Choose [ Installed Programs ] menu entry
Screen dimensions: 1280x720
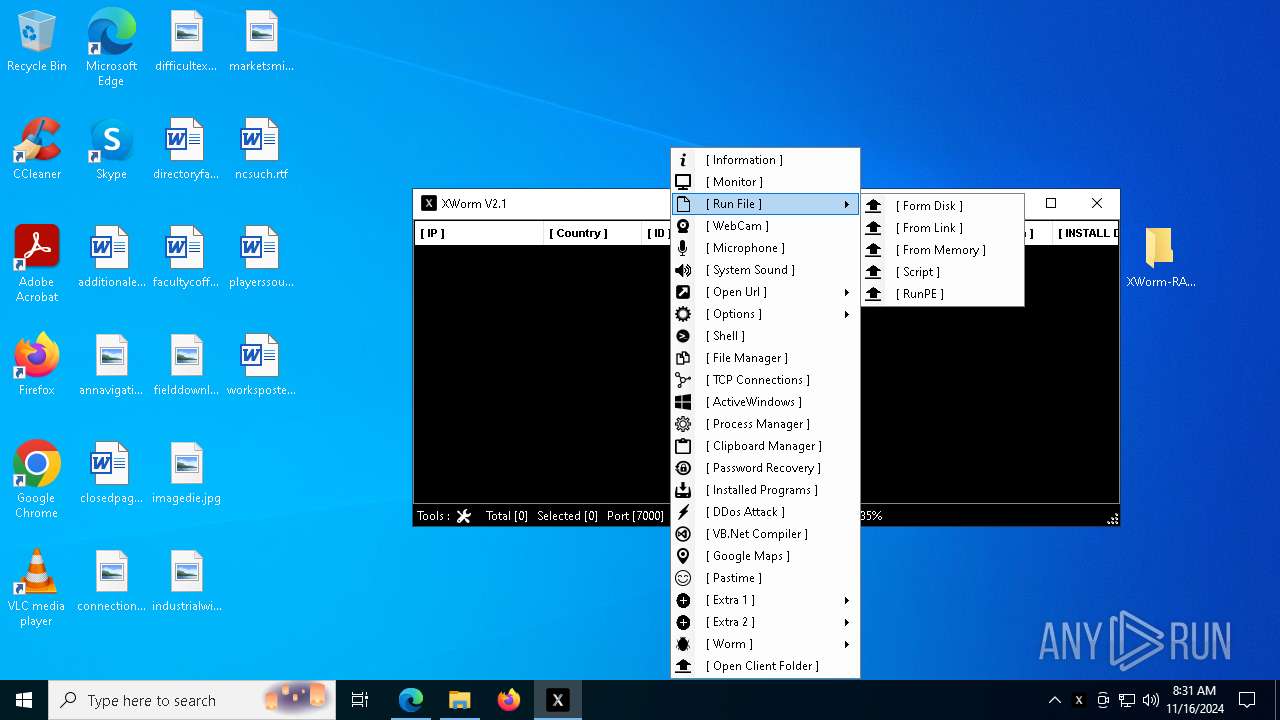[765, 490]
